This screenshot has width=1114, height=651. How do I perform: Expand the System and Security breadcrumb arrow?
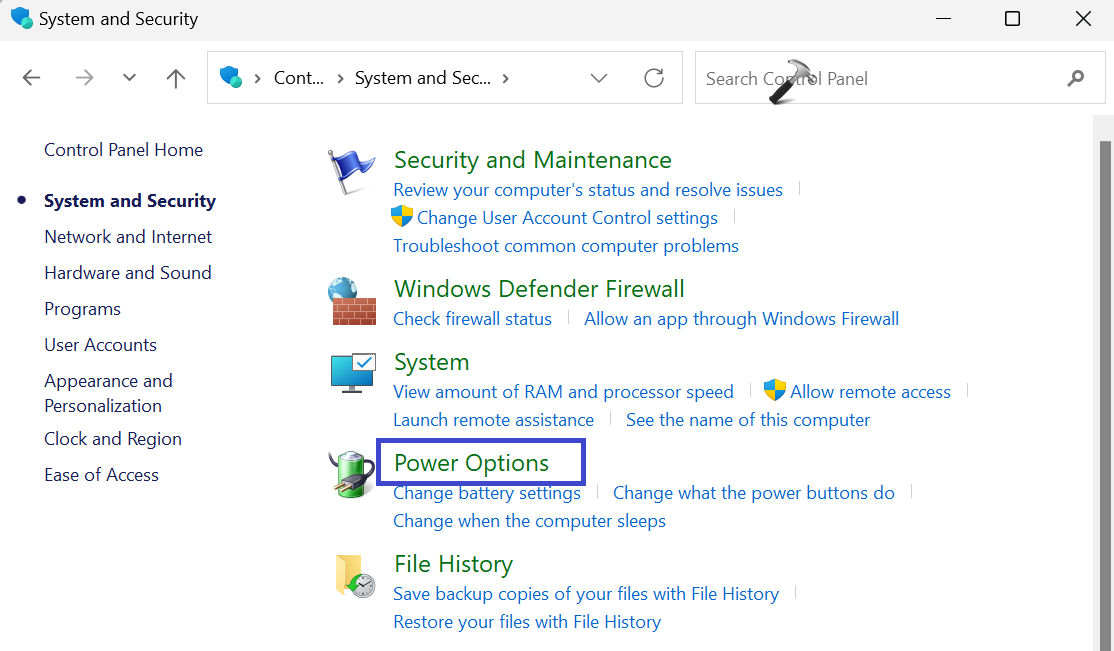(506, 78)
